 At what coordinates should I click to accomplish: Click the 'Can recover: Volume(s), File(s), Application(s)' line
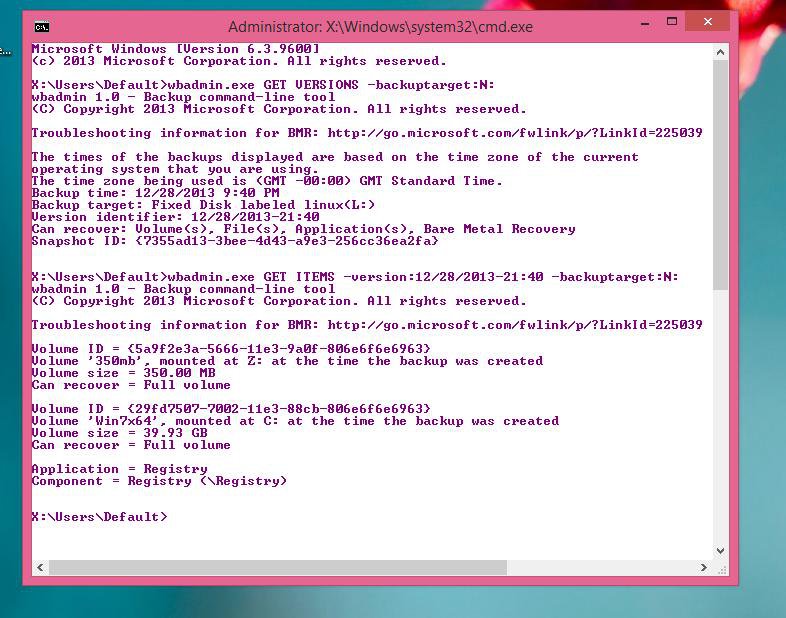303,229
